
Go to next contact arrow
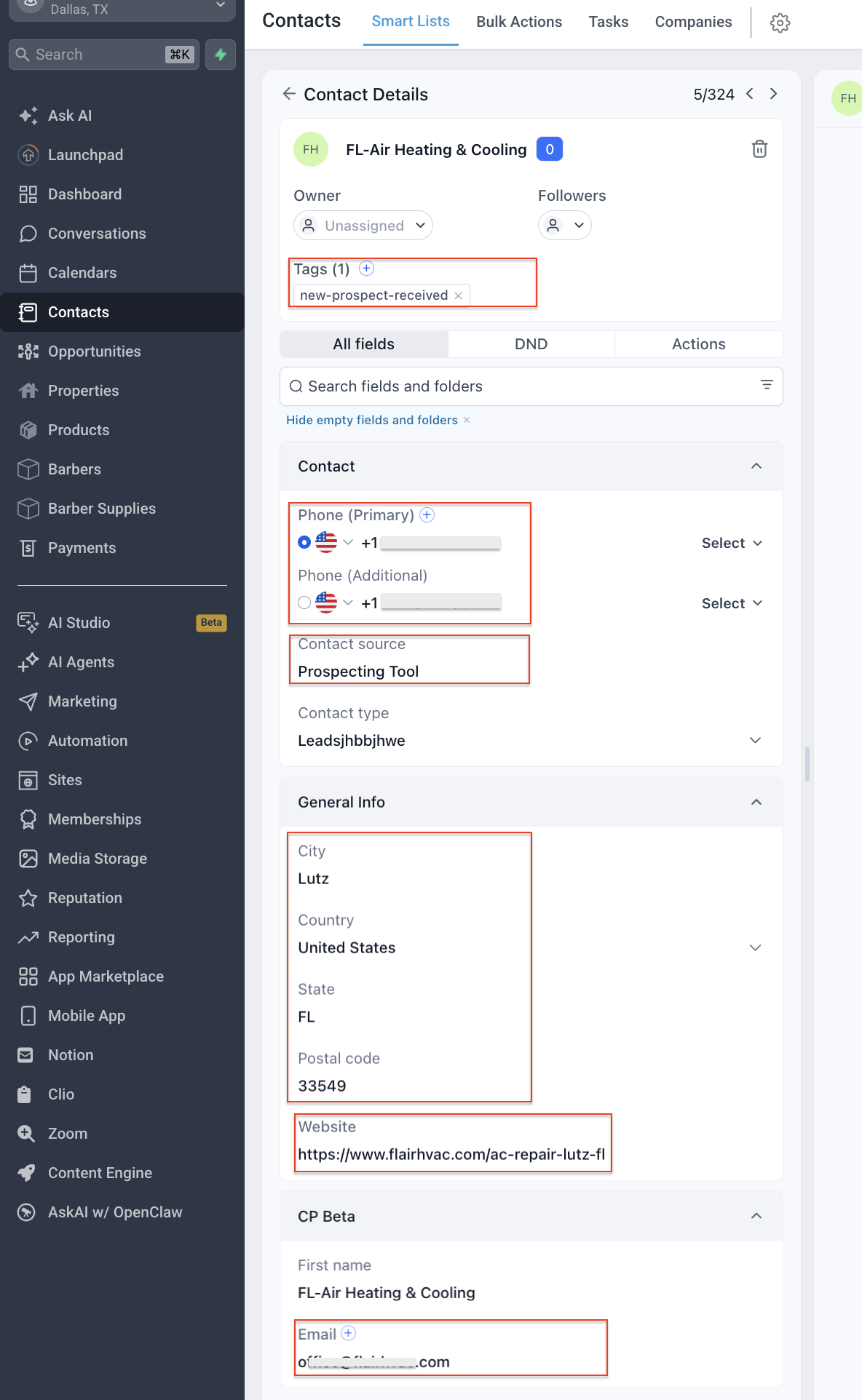pos(773,94)
